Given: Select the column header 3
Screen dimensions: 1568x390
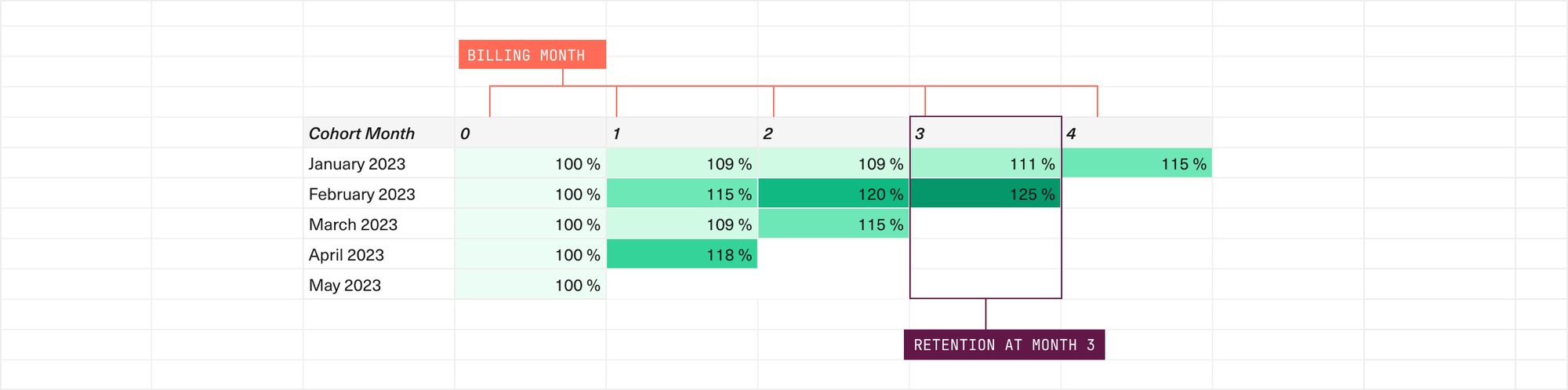Looking at the screenshot, I should (x=985, y=133).
